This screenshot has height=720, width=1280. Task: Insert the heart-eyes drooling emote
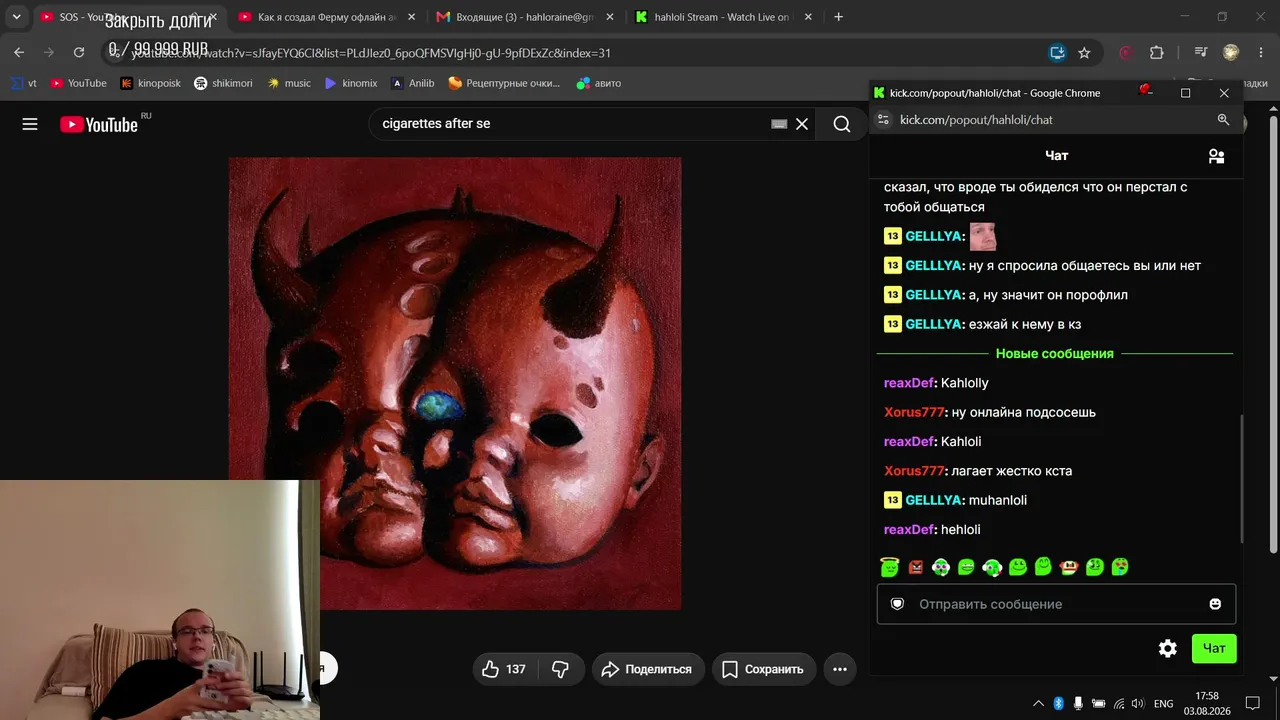click(x=1120, y=567)
